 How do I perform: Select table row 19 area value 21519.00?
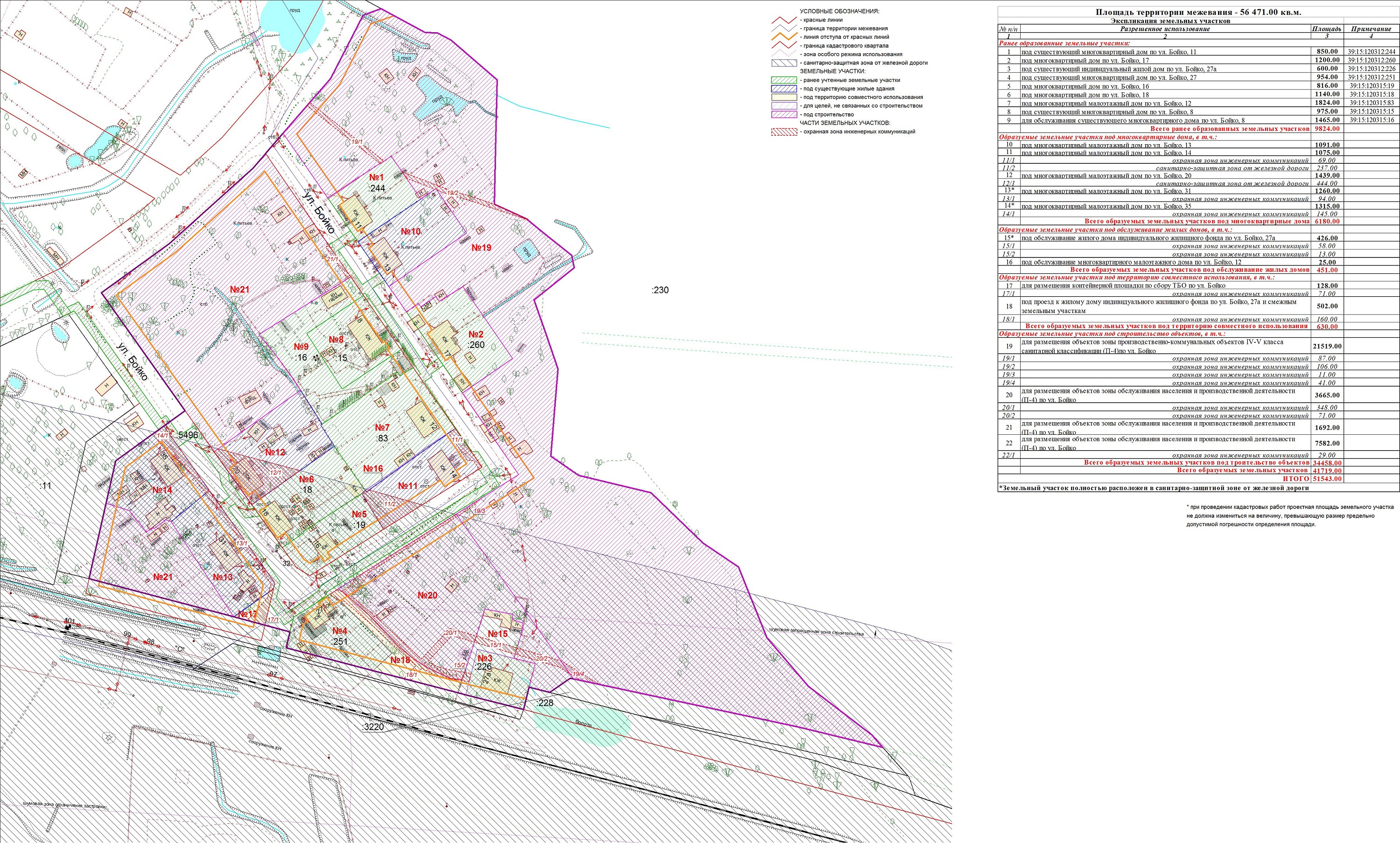[x=1327, y=346]
